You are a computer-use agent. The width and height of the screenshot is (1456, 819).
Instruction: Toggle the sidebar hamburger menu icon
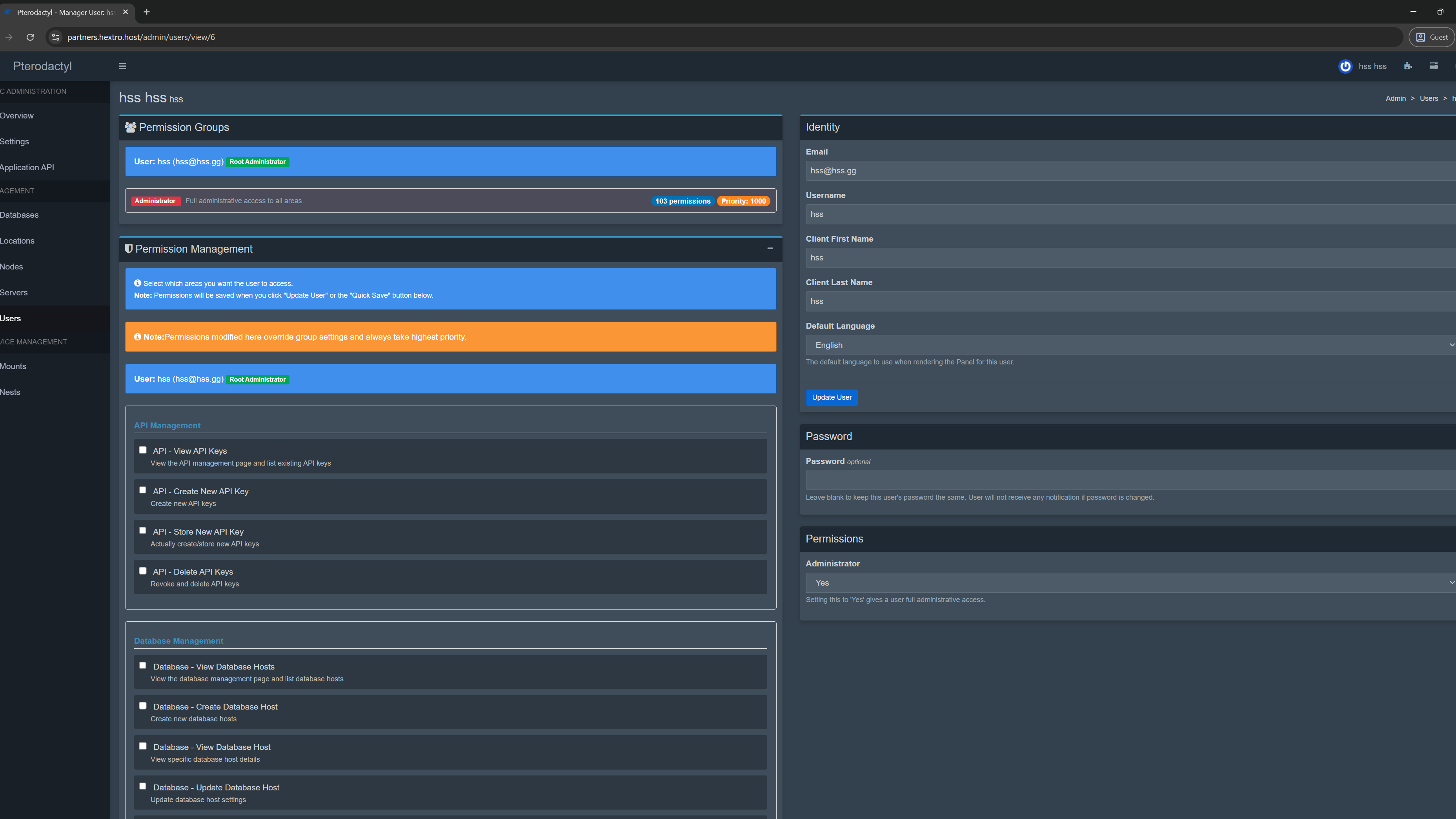click(122, 66)
